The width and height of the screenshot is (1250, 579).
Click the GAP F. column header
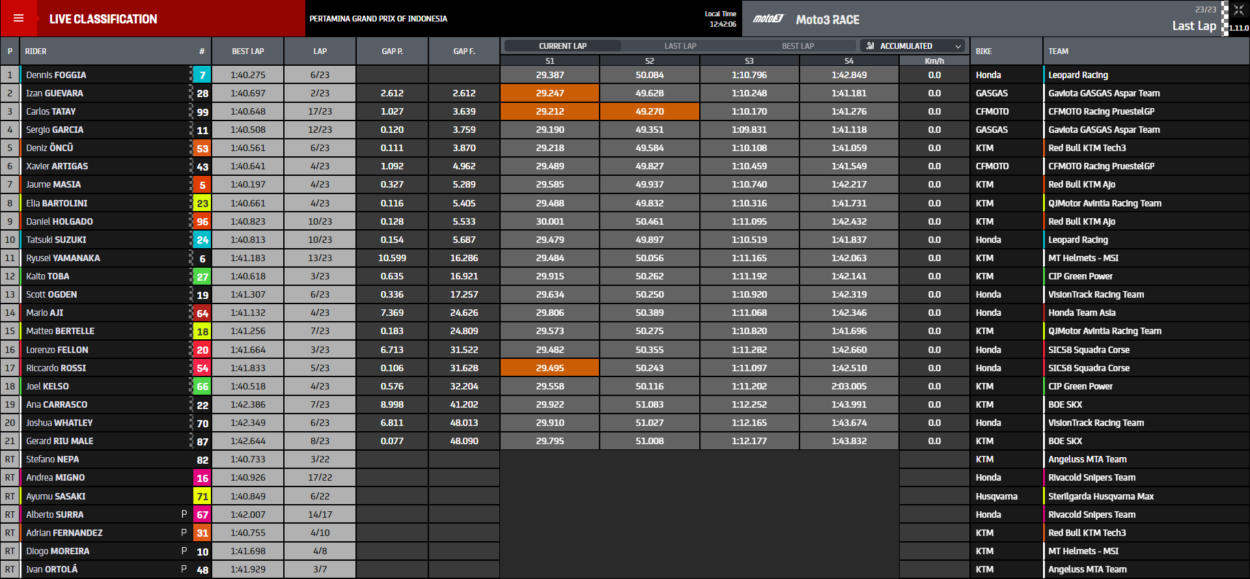click(464, 51)
